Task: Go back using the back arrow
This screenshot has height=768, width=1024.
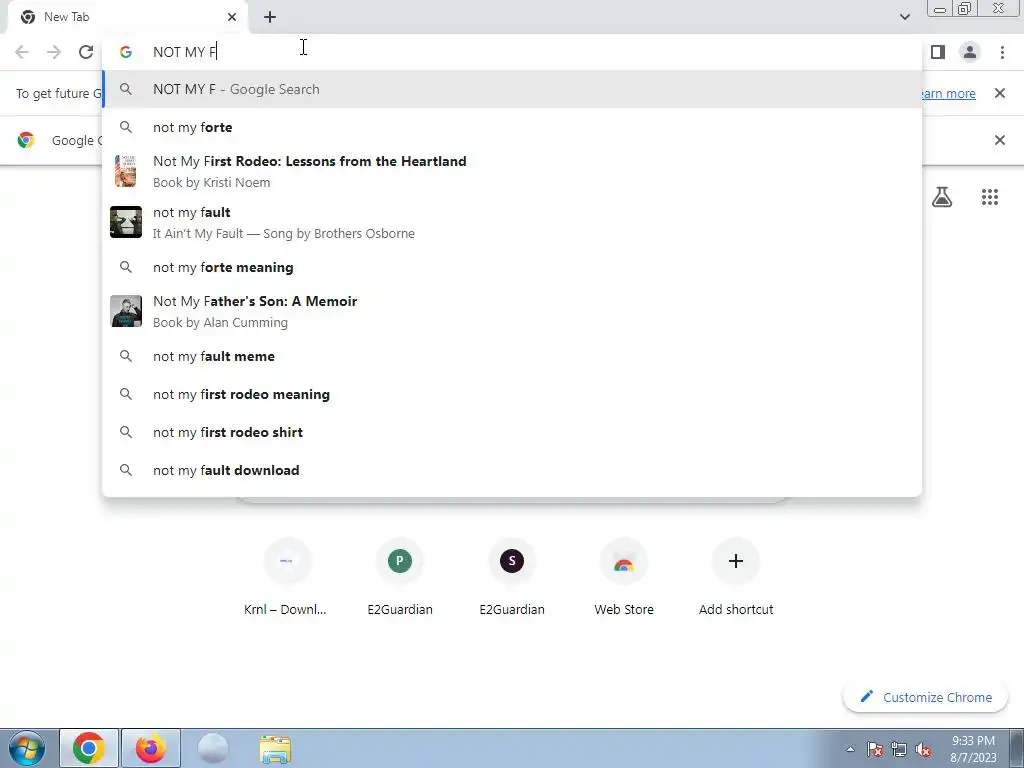Action: tap(22, 52)
